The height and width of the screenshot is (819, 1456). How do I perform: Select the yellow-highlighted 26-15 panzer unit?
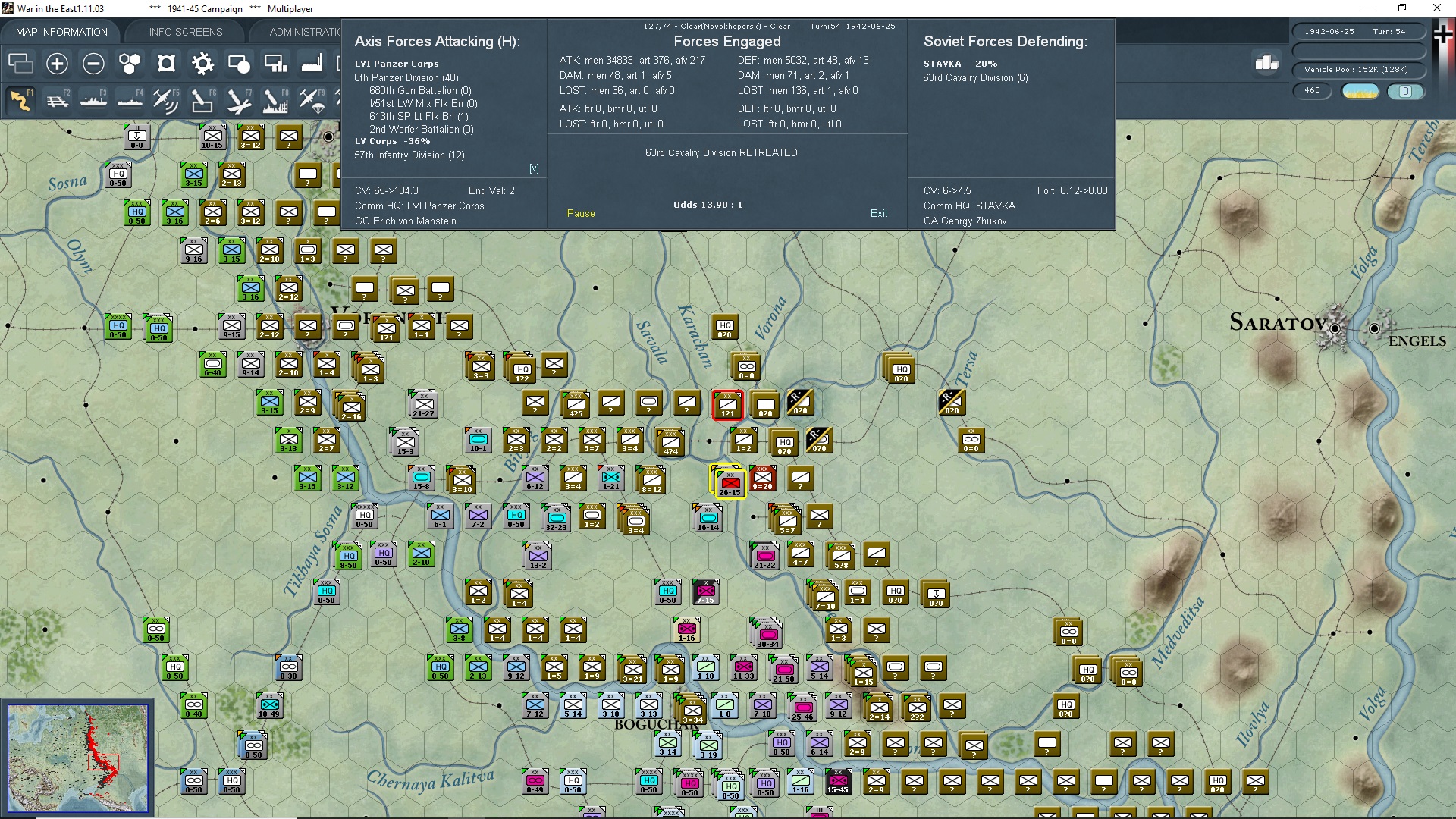[730, 482]
